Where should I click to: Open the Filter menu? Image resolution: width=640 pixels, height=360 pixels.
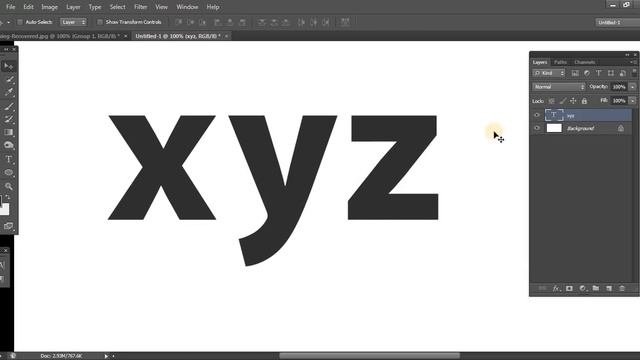[140, 7]
